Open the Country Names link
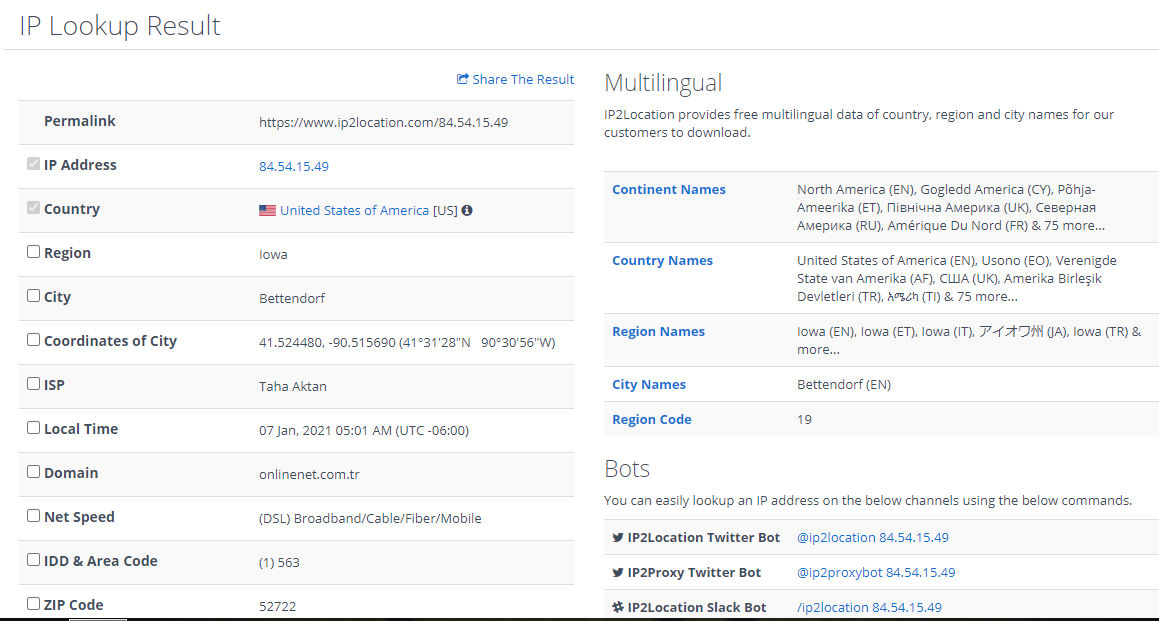 (x=662, y=260)
